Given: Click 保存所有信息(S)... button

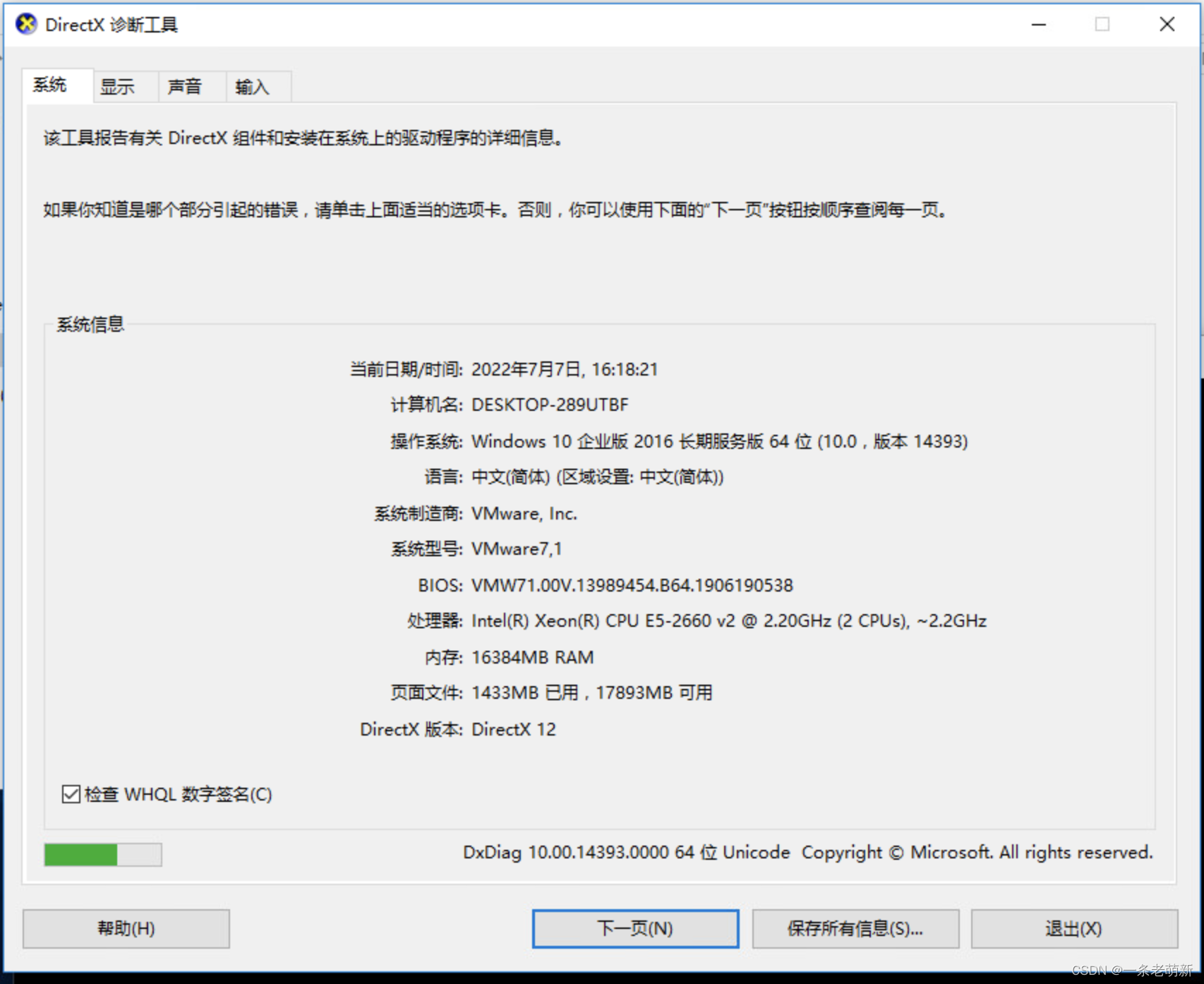Looking at the screenshot, I should tap(855, 928).
